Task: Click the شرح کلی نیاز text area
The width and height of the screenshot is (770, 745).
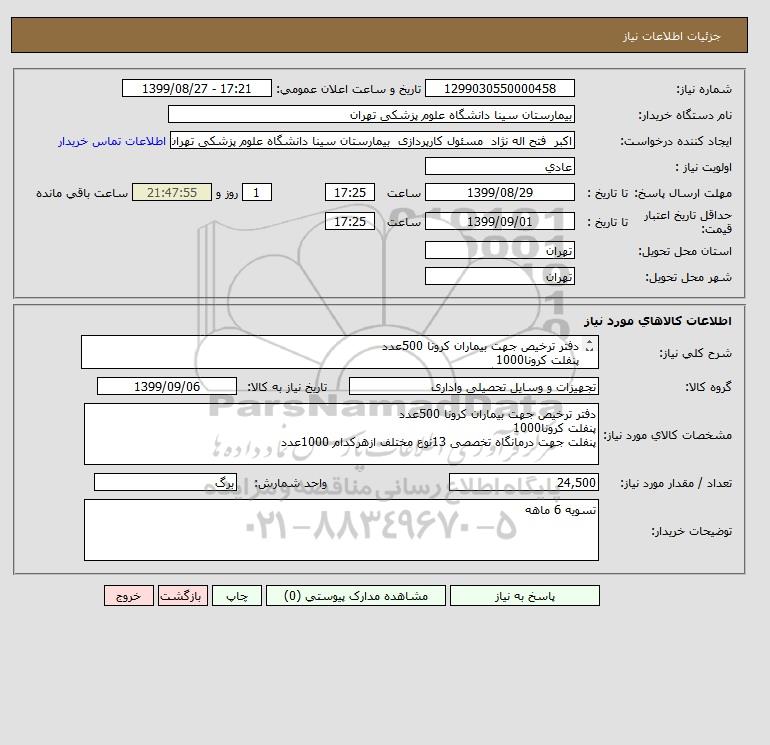Action: click(340, 352)
